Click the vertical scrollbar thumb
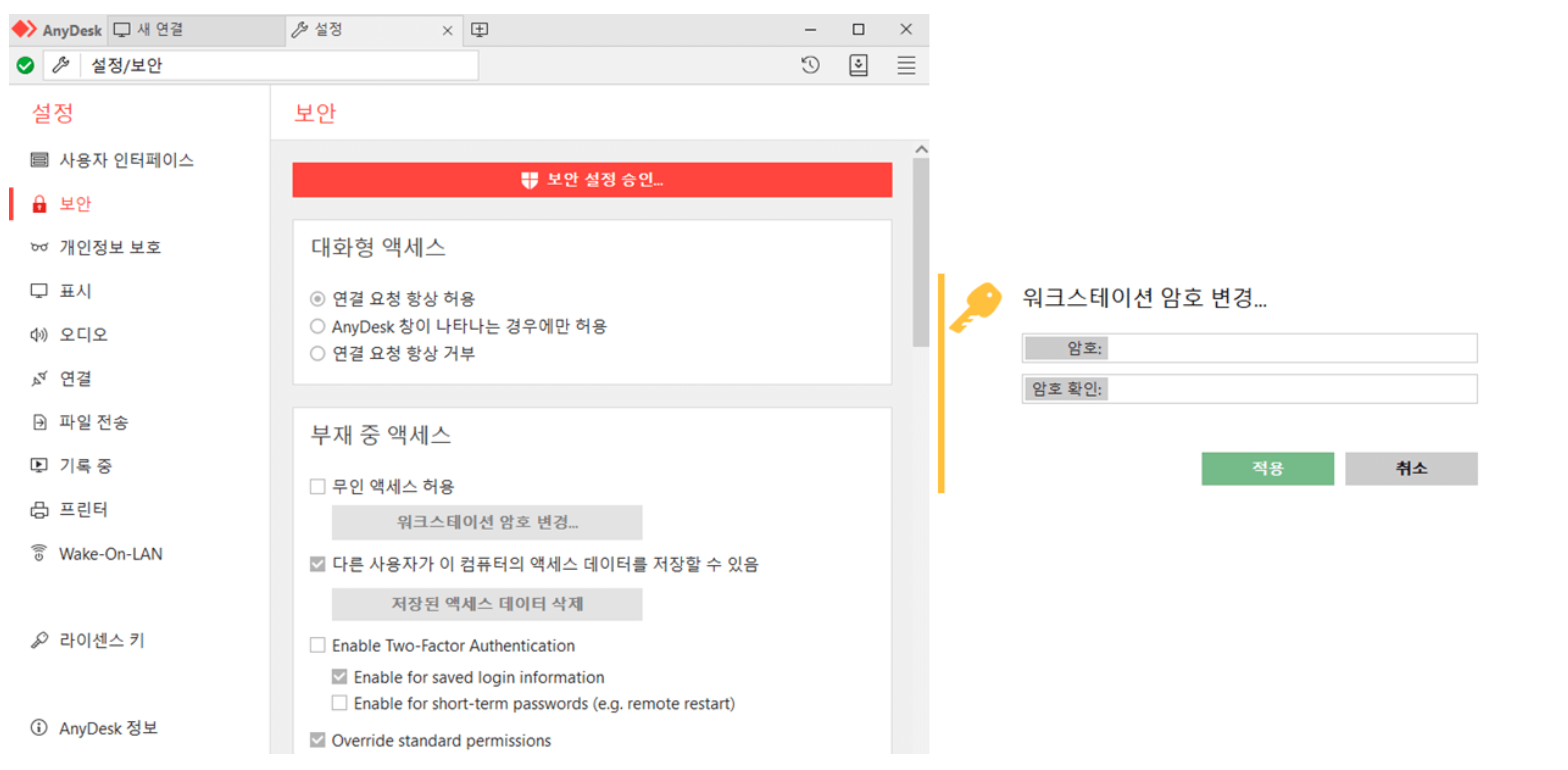Image resolution: width=1568 pixels, height=770 pixels. (x=921, y=252)
